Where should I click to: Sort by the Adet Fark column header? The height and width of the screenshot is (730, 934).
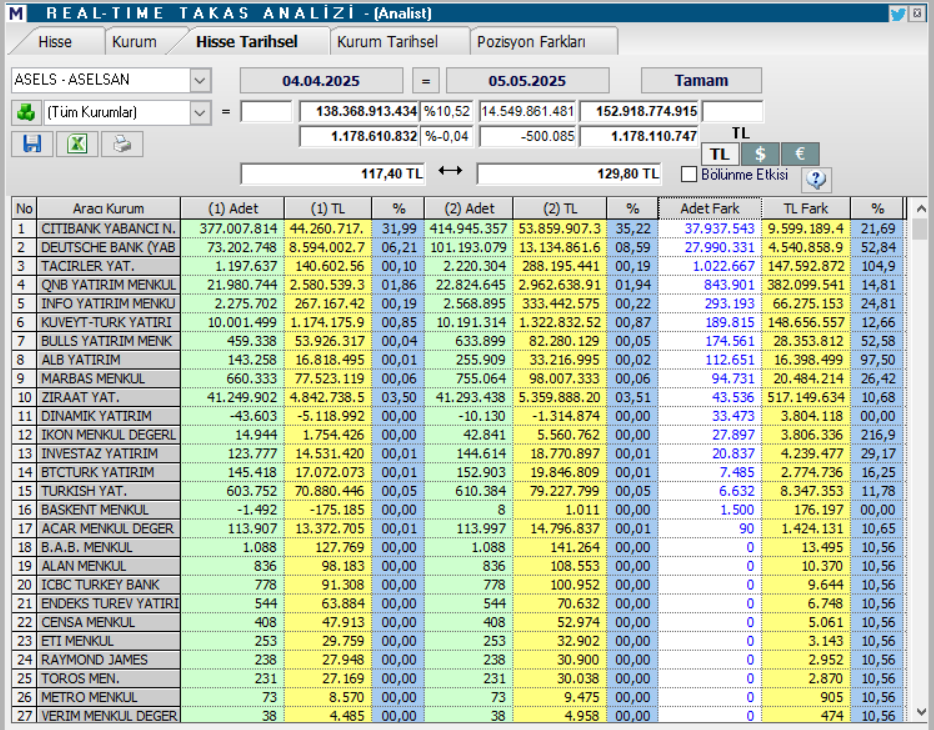tap(709, 209)
